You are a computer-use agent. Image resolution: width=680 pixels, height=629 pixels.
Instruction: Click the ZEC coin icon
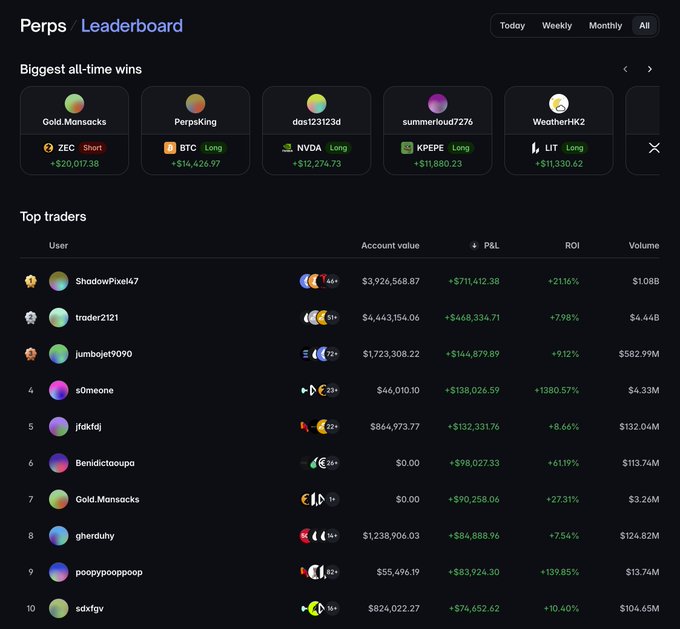point(48,148)
